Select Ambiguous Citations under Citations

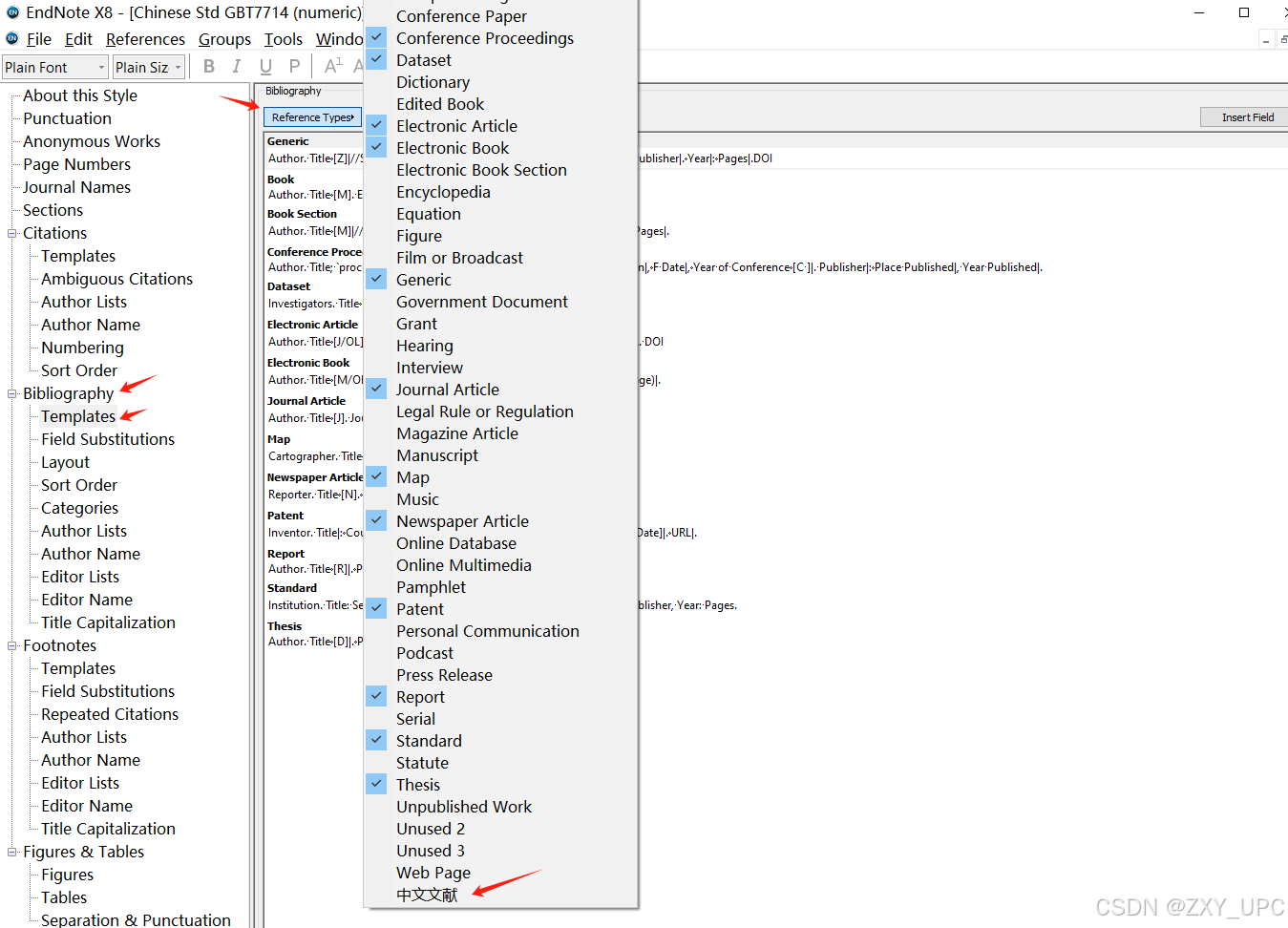pyautogui.click(x=116, y=279)
